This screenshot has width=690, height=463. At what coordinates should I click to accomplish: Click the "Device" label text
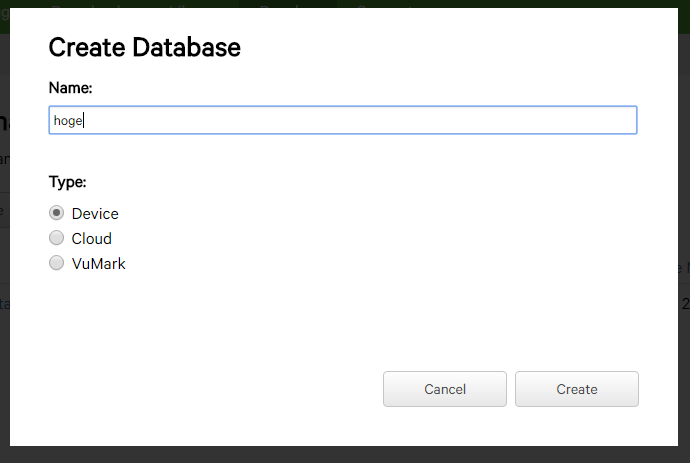point(95,214)
